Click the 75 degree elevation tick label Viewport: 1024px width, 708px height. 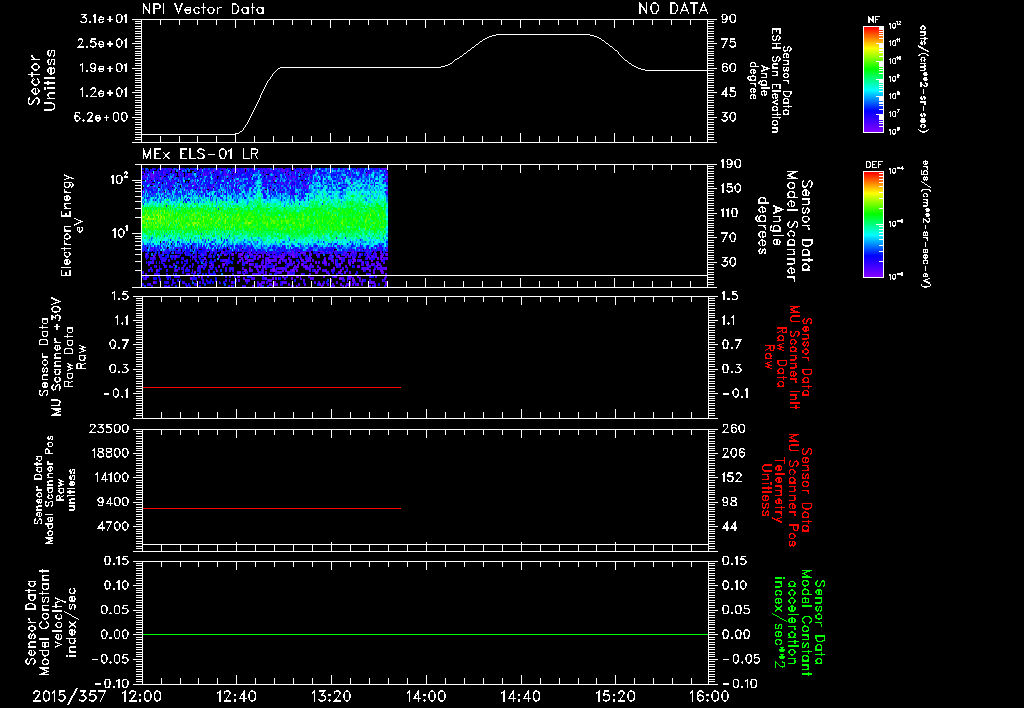[x=729, y=43]
